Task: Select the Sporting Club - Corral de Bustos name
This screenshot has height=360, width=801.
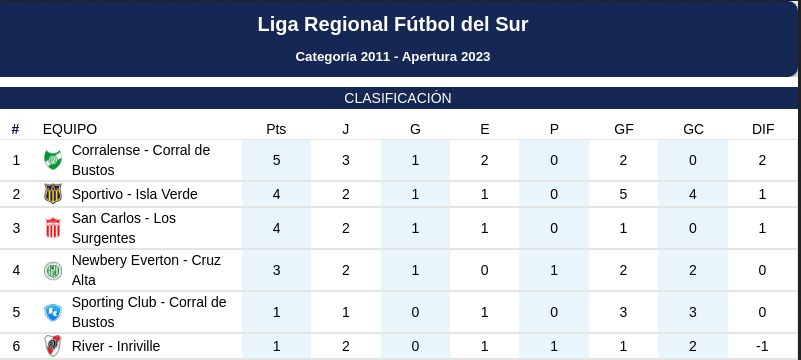Action: (149, 312)
